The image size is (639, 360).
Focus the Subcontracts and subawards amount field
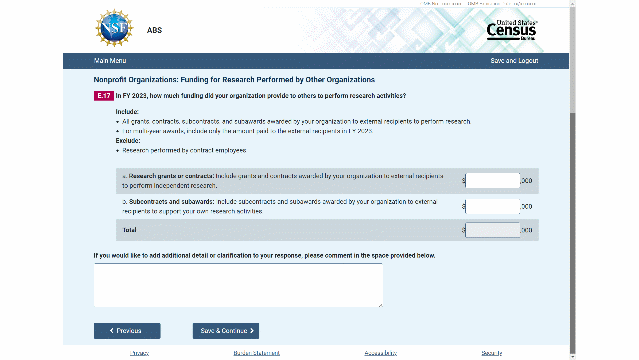(x=492, y=206)
